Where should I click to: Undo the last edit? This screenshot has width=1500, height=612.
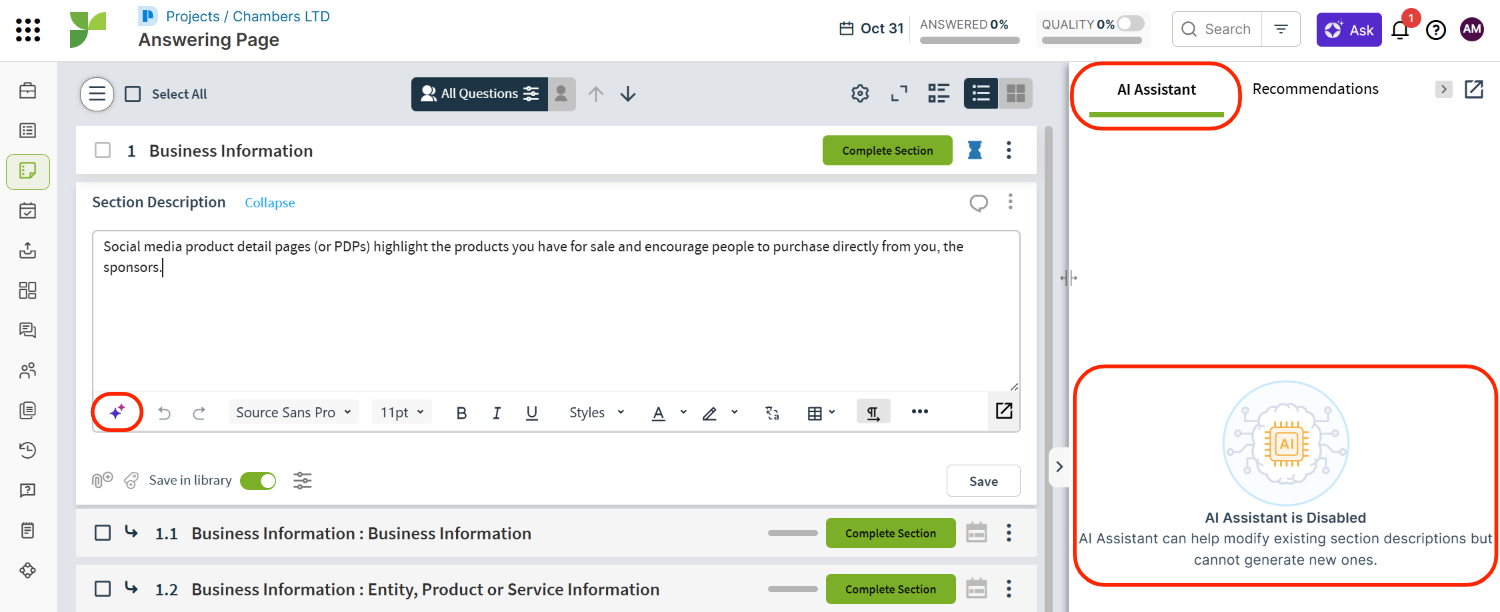165,413
